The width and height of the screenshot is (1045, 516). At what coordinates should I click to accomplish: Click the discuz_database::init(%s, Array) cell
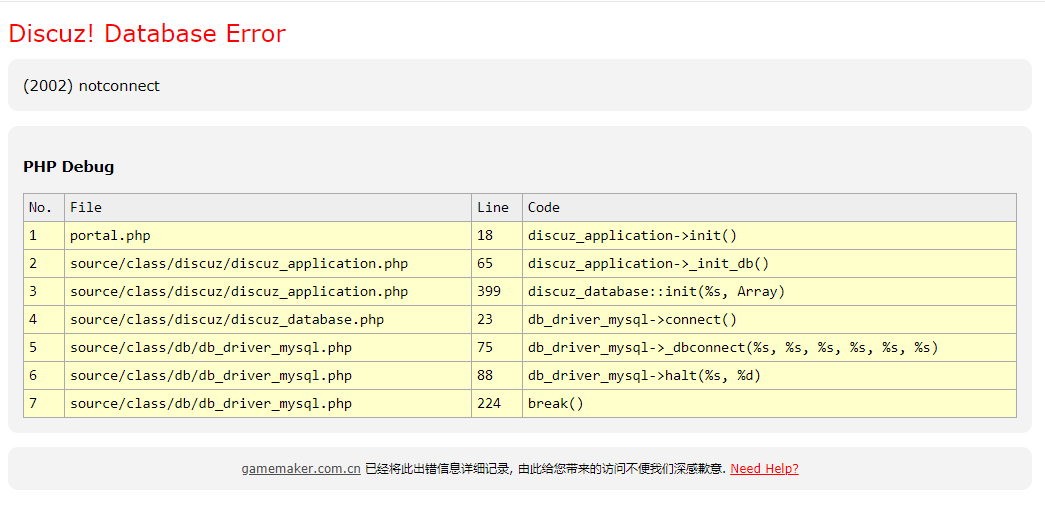pos(656,292)
